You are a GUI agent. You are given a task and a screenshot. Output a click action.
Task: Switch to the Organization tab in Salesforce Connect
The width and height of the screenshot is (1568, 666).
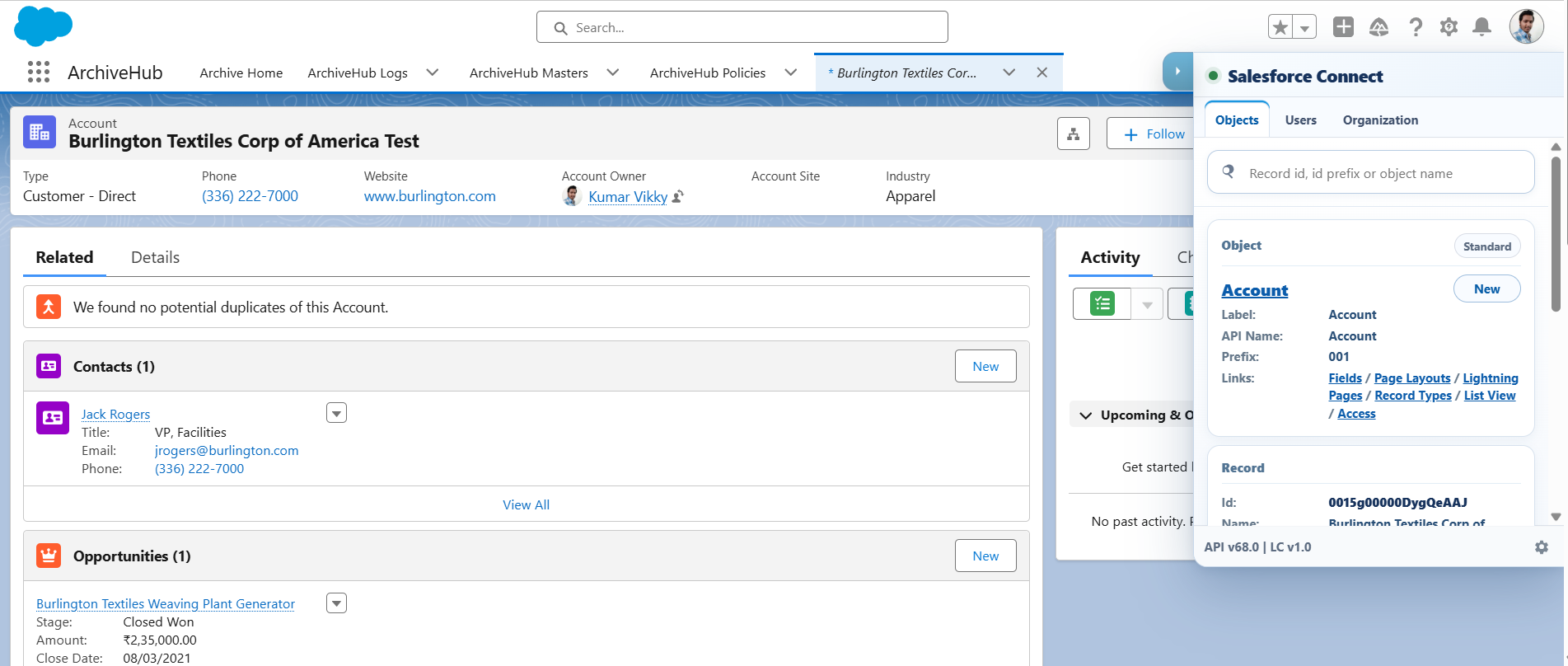1380,120
